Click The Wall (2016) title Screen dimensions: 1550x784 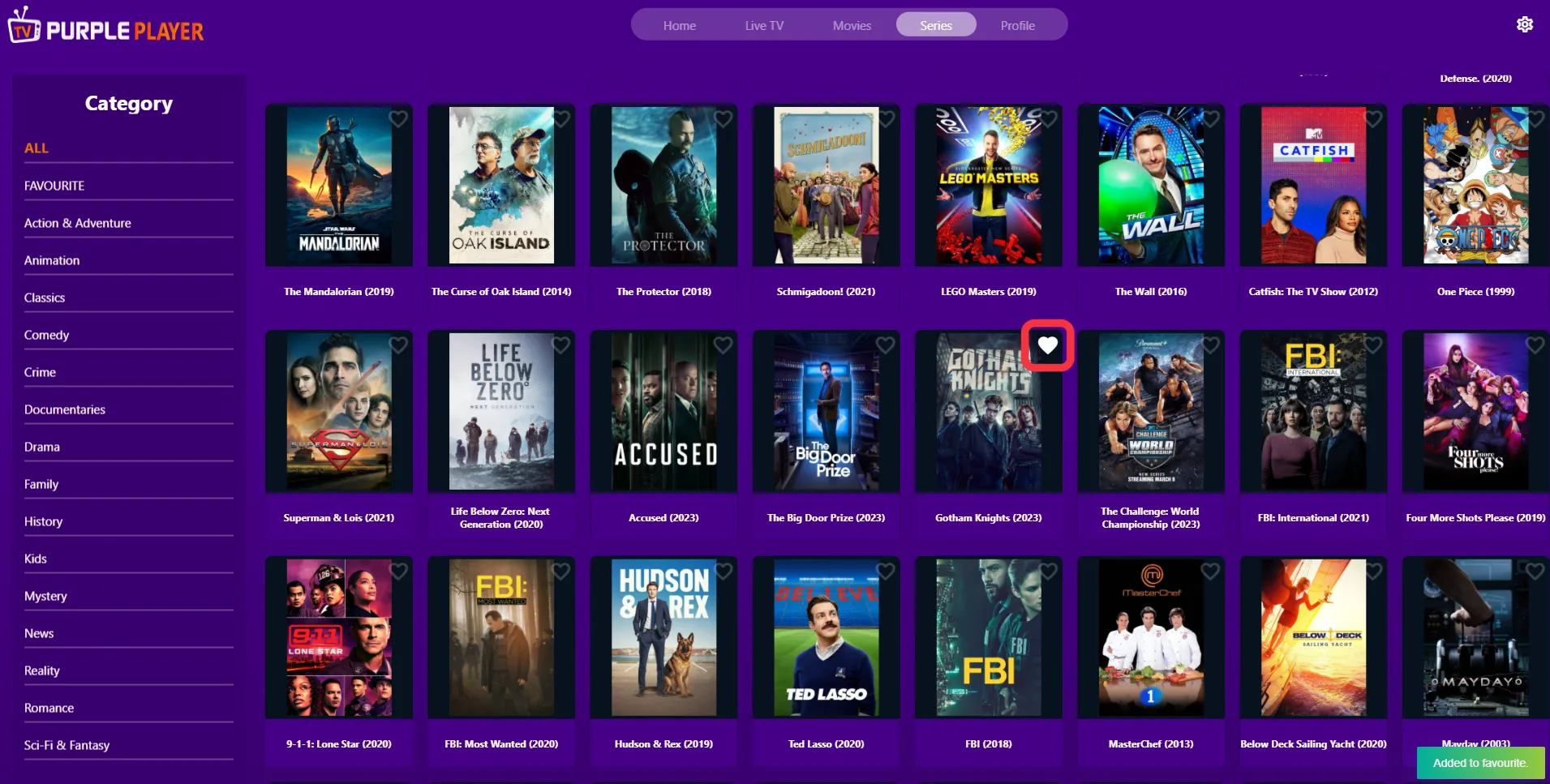point(1150,291)
